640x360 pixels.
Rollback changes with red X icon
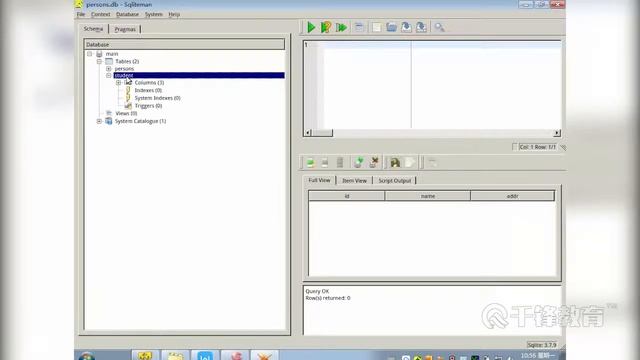pyautogui.click(x=373, y=162)
